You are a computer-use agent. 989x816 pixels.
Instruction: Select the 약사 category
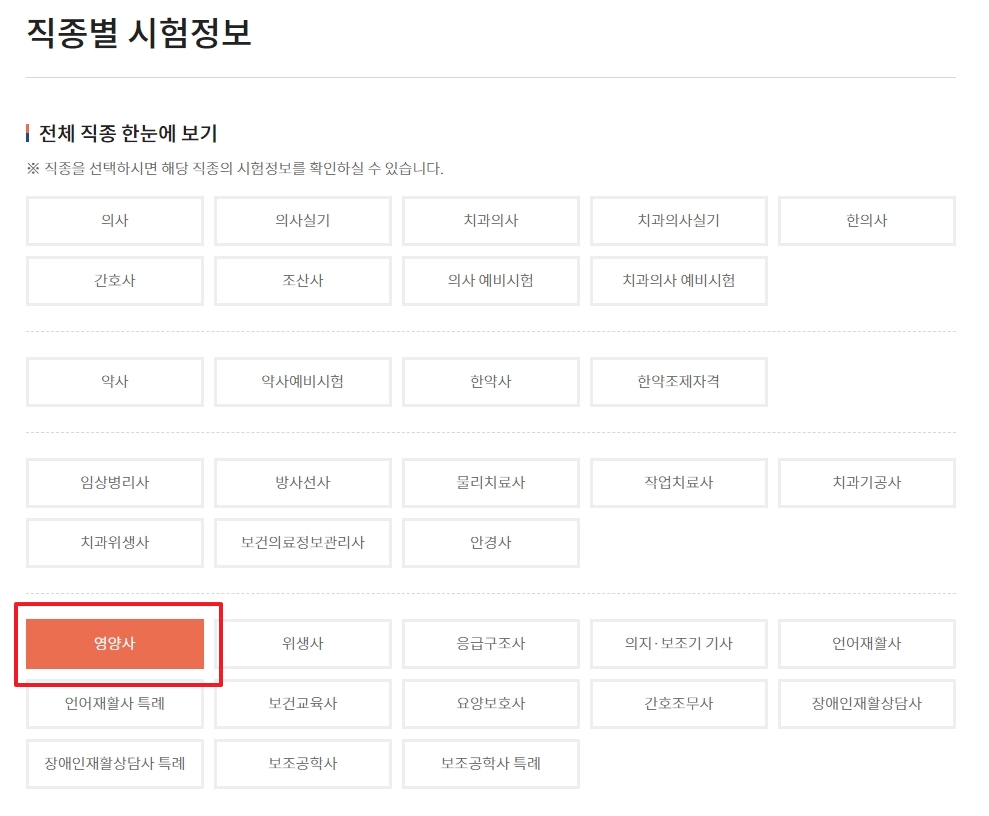114,382
